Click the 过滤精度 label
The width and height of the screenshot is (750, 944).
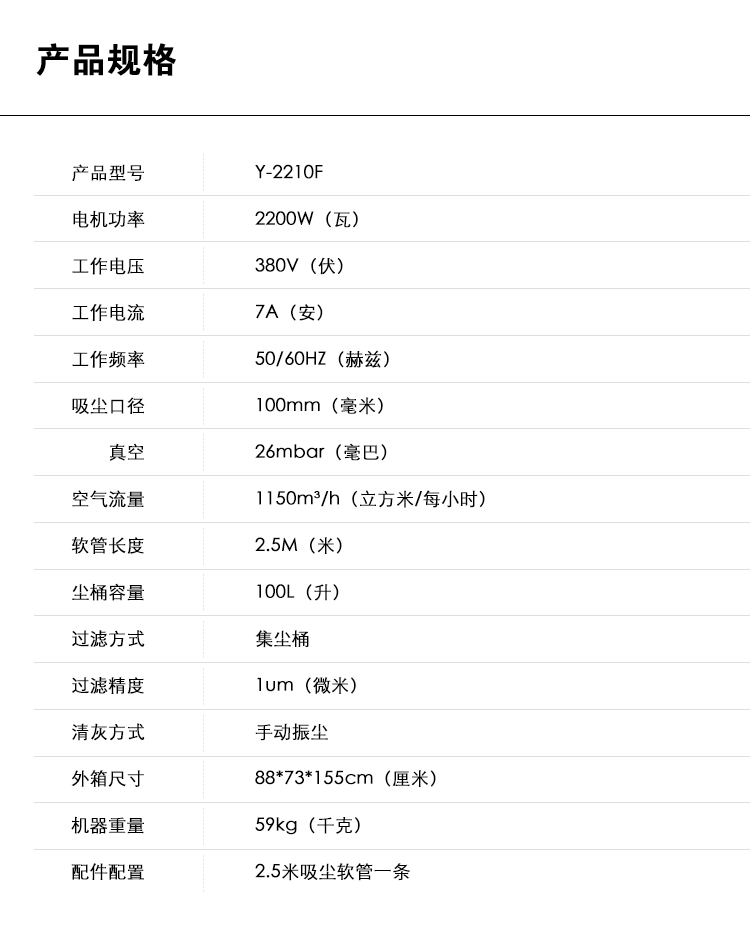[x=108, y=686]
